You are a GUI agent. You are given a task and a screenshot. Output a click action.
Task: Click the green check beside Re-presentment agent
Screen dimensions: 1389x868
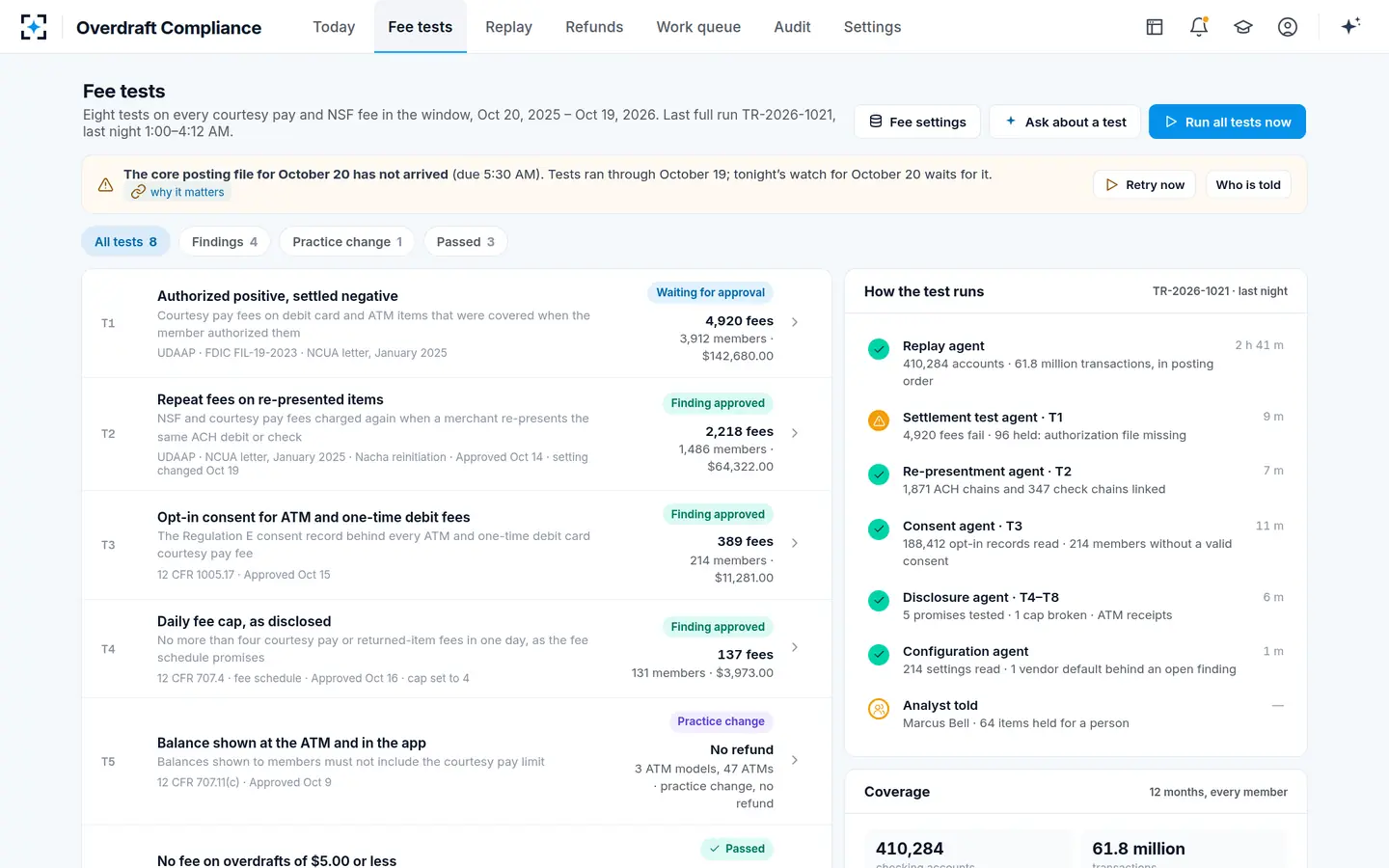coord(879,475)
